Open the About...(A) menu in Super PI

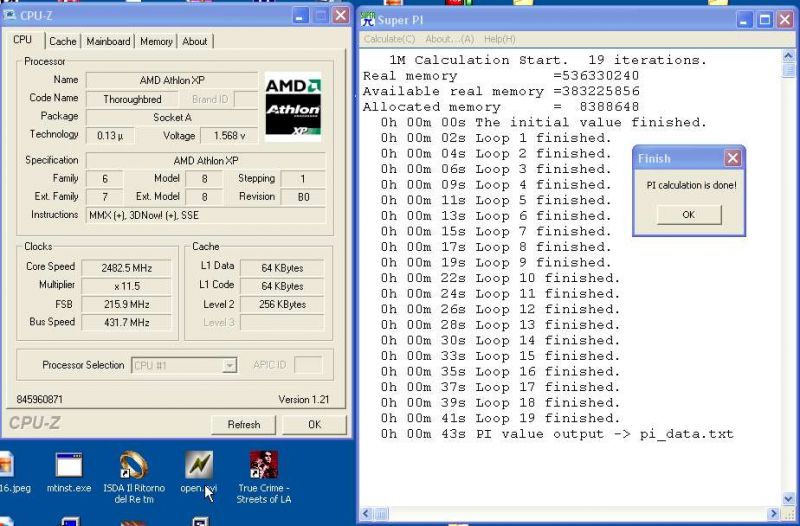pos(449,39)
